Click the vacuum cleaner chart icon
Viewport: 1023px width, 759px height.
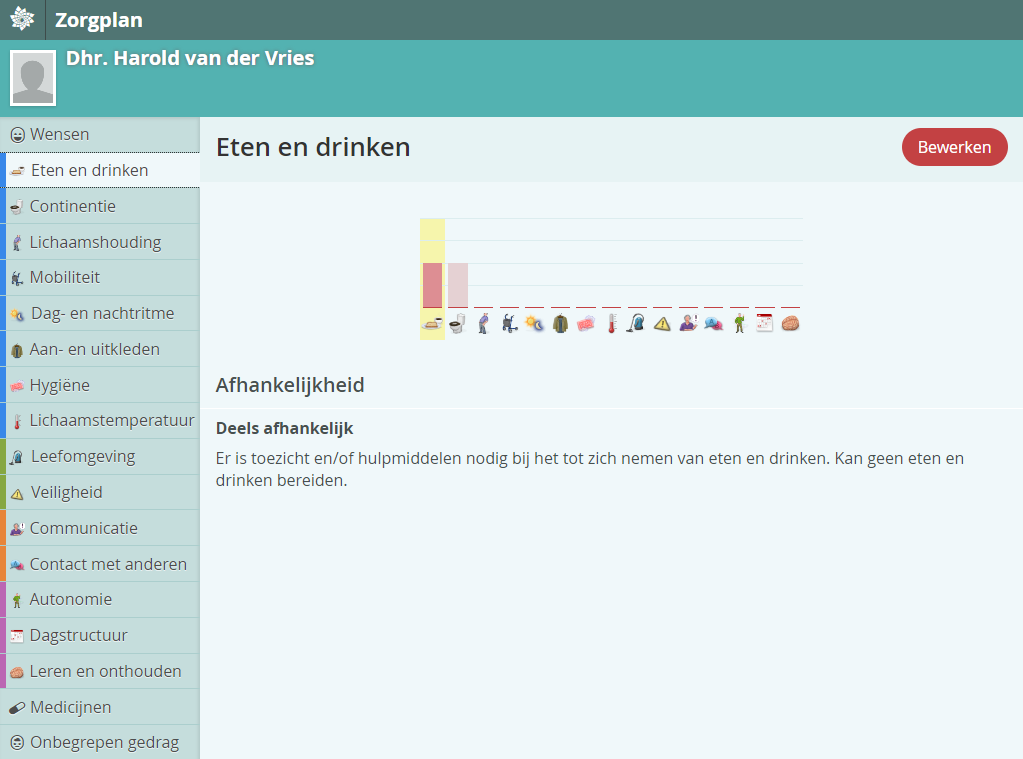click(x=636, y=323)
